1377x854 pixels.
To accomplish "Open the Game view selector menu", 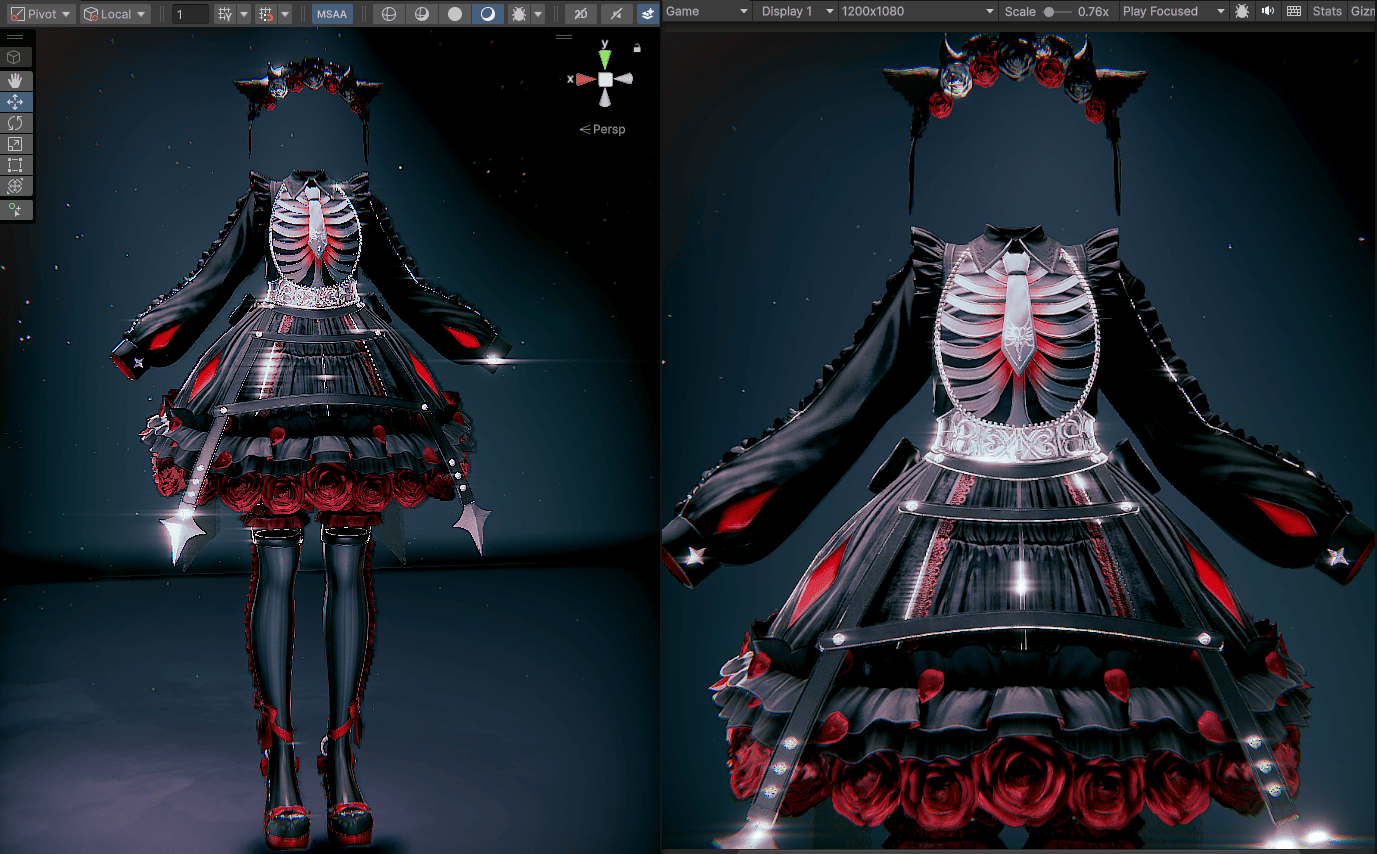I will pyautogui.click(x=706, y=11).
